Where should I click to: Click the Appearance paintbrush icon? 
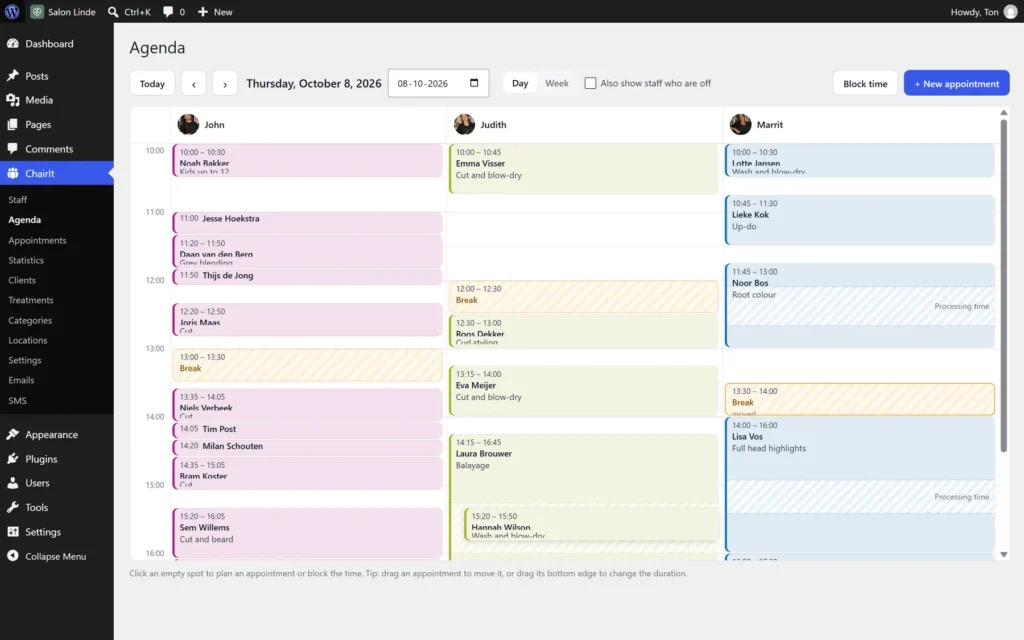tap(12, 434)
